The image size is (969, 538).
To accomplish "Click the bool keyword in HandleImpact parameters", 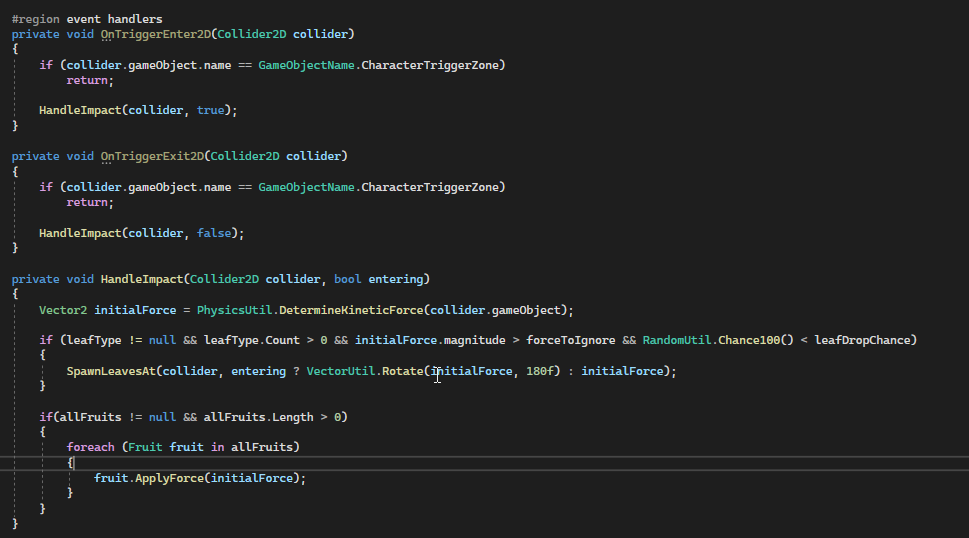I will (348, 278).
